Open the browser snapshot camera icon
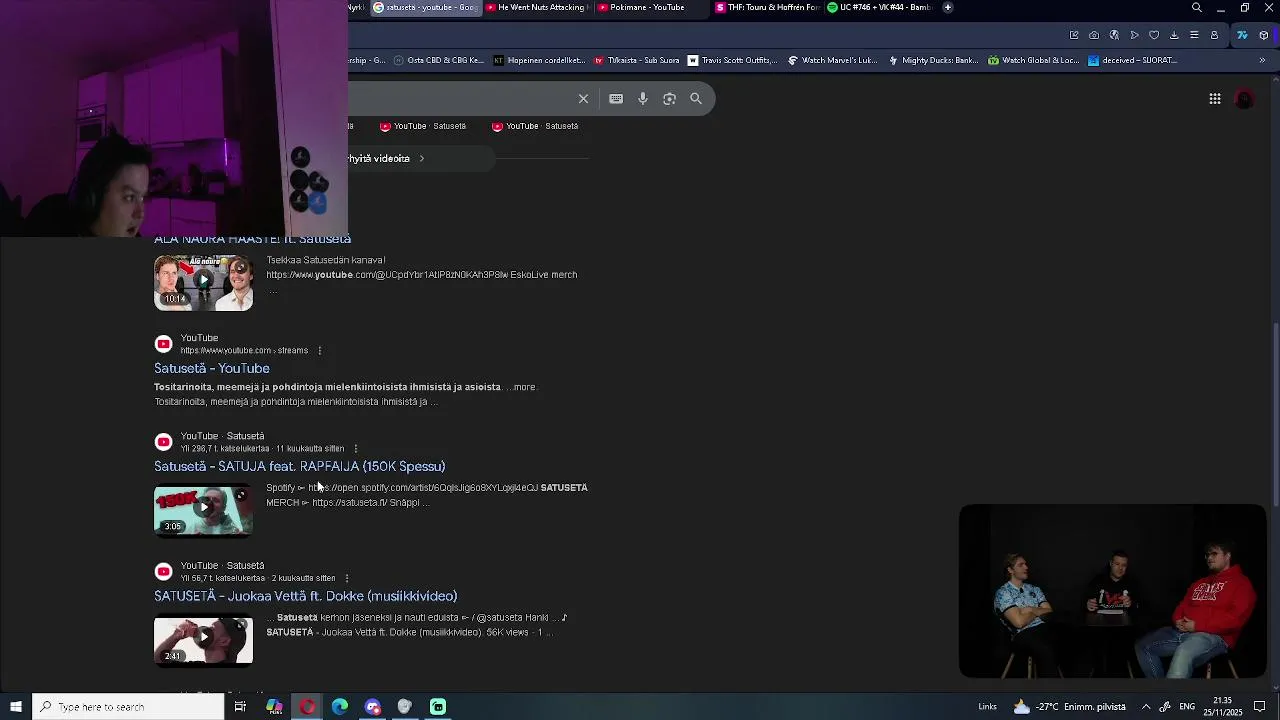This screenshot has height=720, width=1280. pyautogui.click(x=1094, y=35)
